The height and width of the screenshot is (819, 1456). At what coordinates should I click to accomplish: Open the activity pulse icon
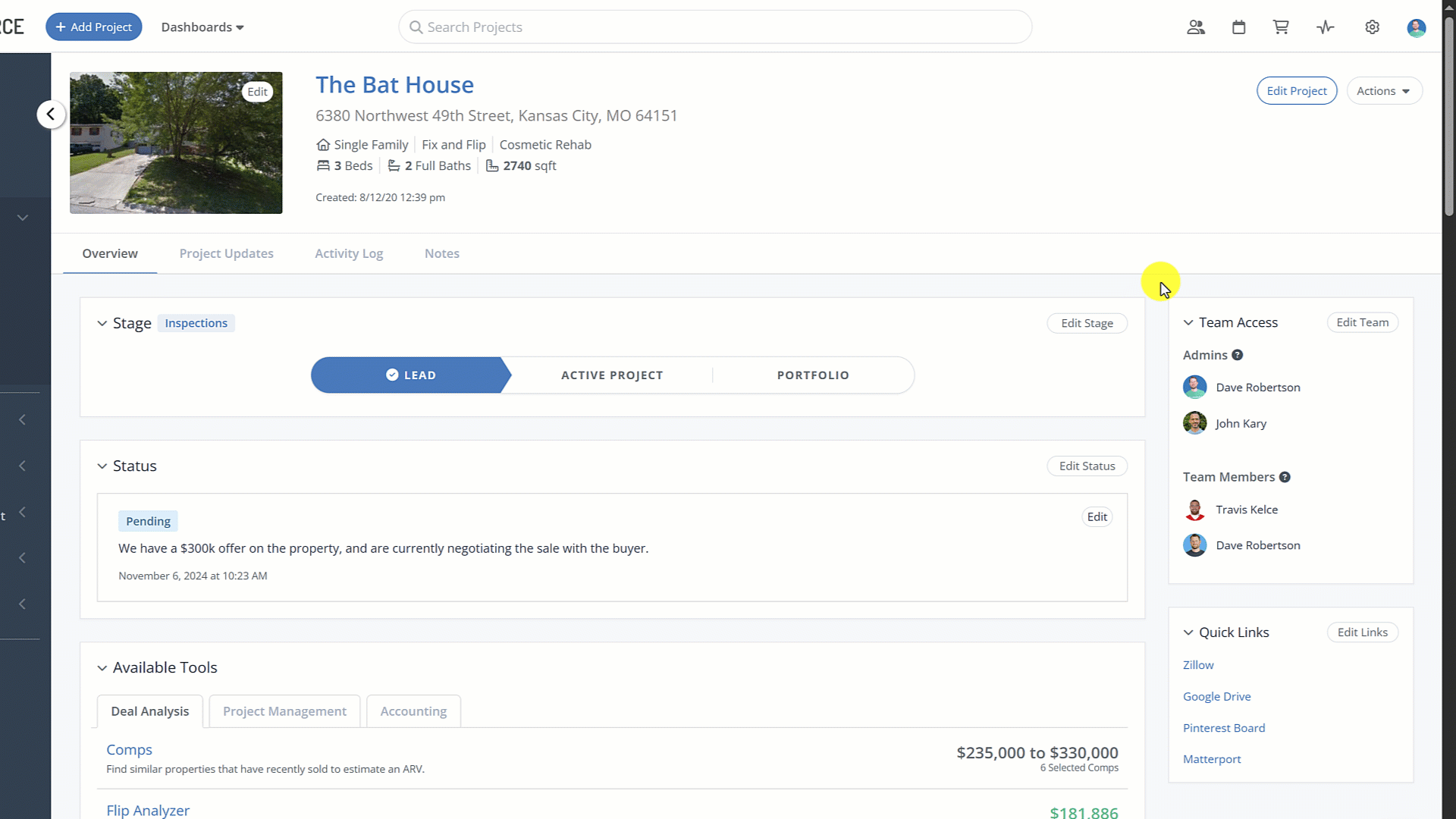click(1325, 27)
